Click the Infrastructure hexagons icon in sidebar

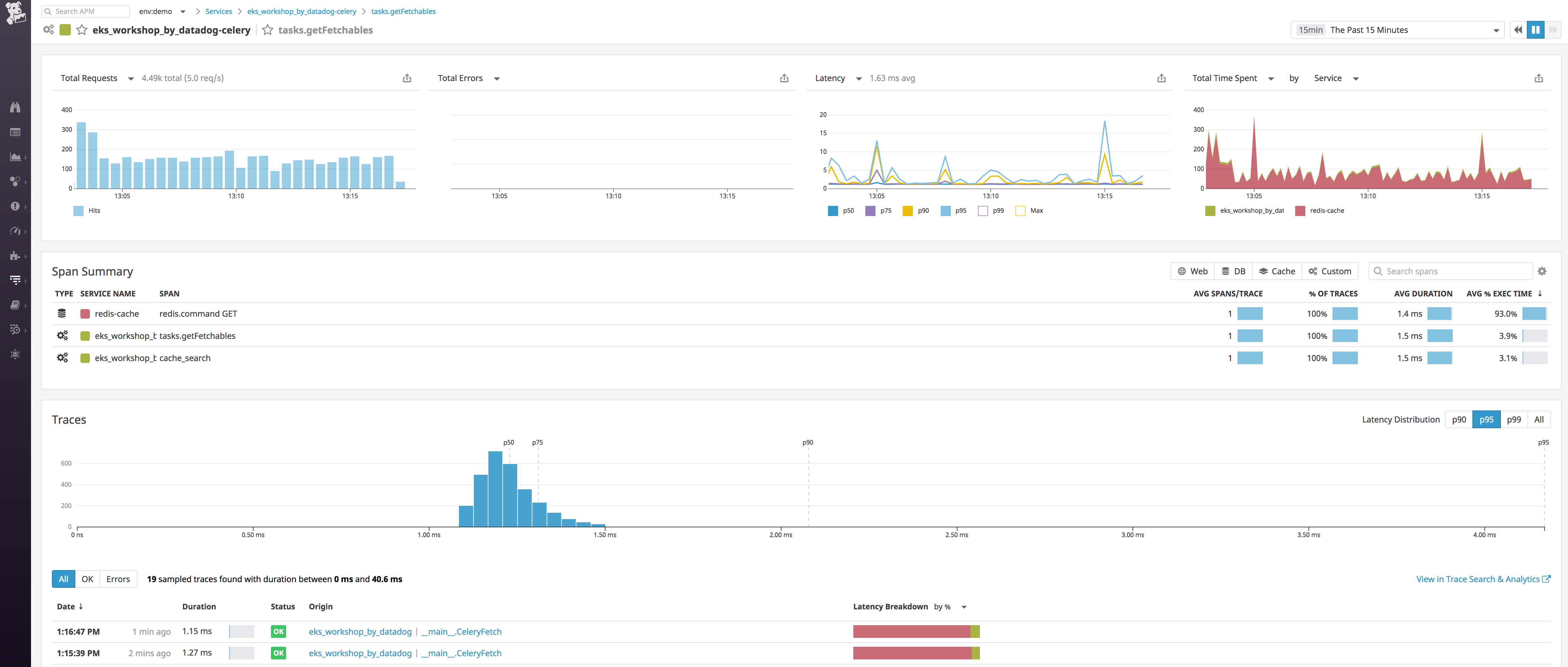point(15,181)
